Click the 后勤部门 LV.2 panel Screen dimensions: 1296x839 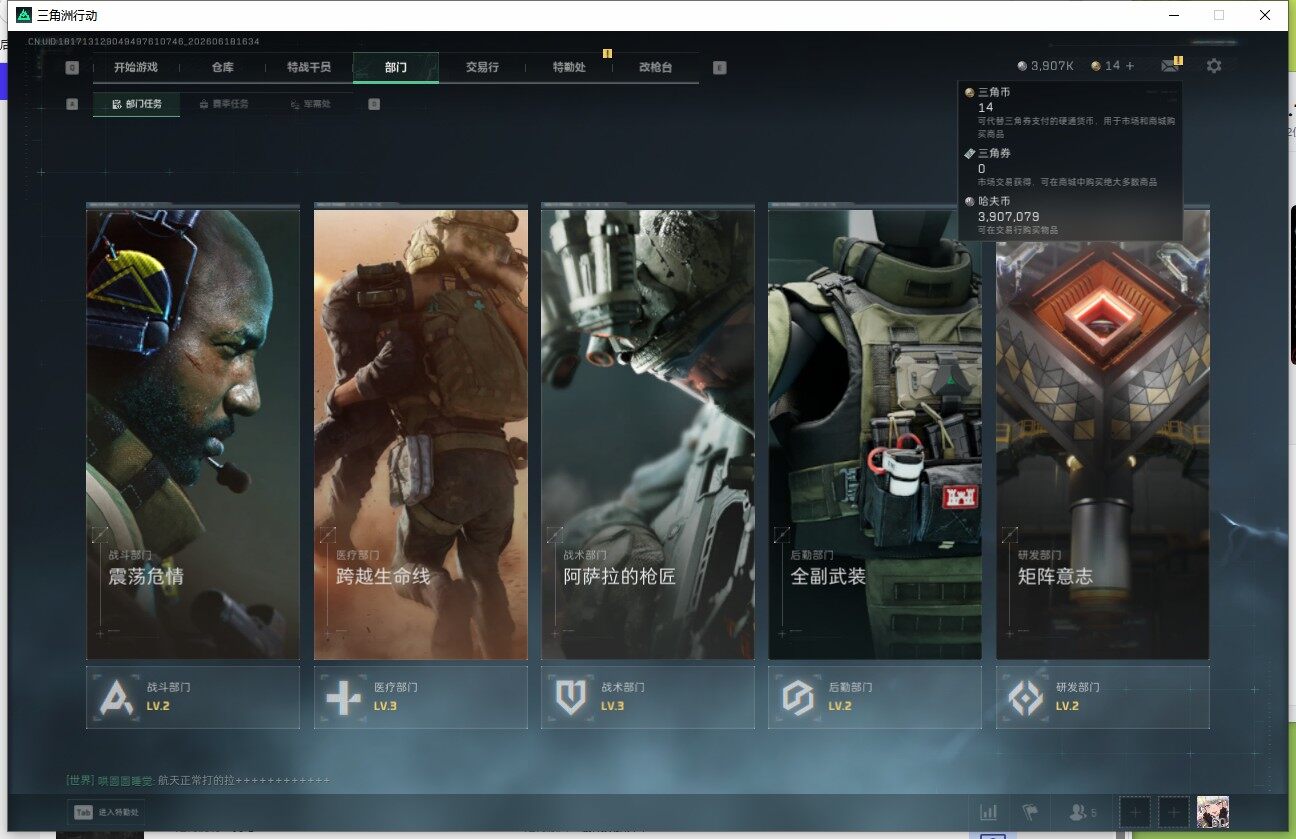(875, 697)
